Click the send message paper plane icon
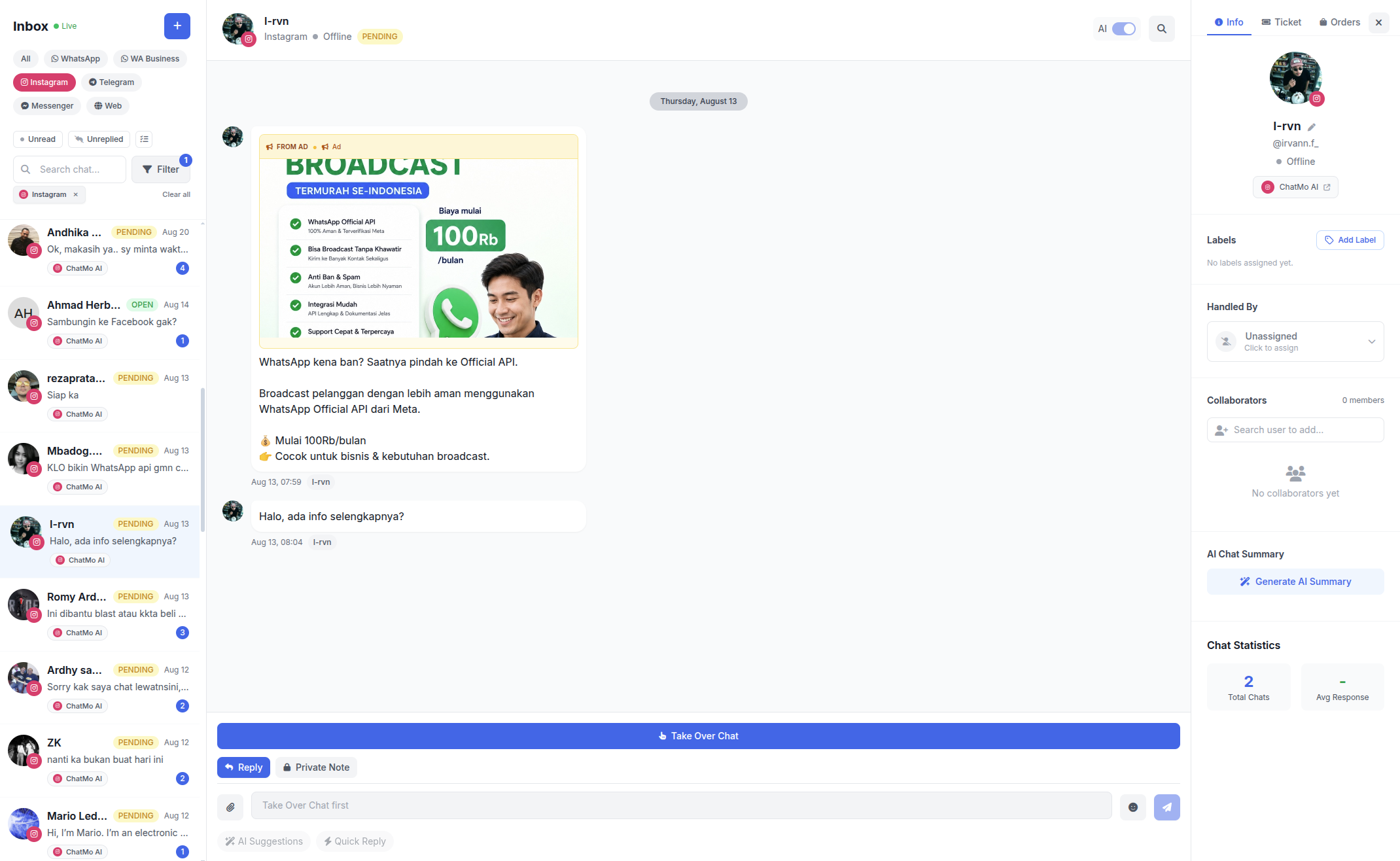The height and width of the screenshot is (861, 1400). pyautogui.click(x=1167, y=807)
